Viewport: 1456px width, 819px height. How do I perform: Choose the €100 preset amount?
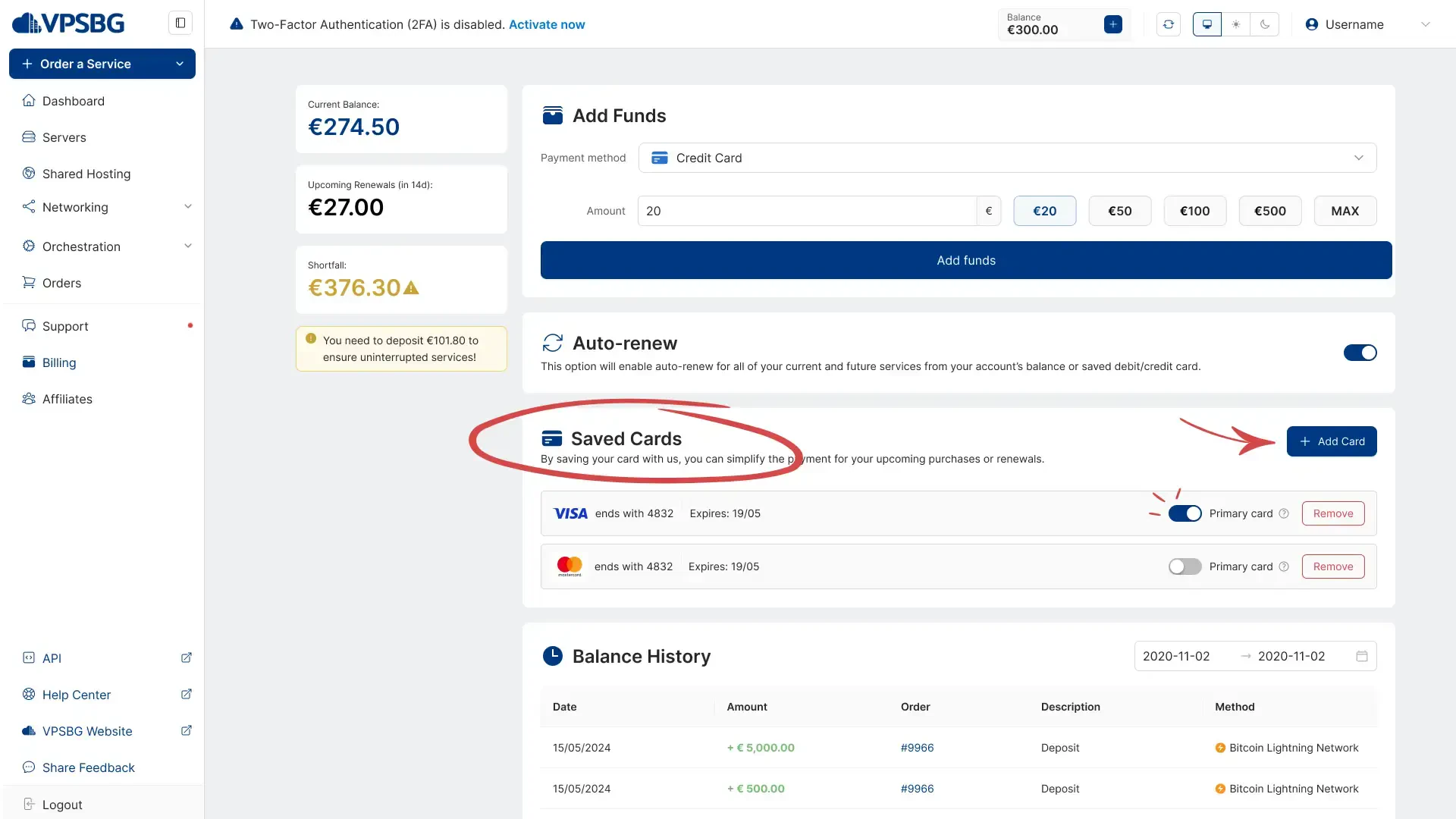click(x=1194, y=211)
